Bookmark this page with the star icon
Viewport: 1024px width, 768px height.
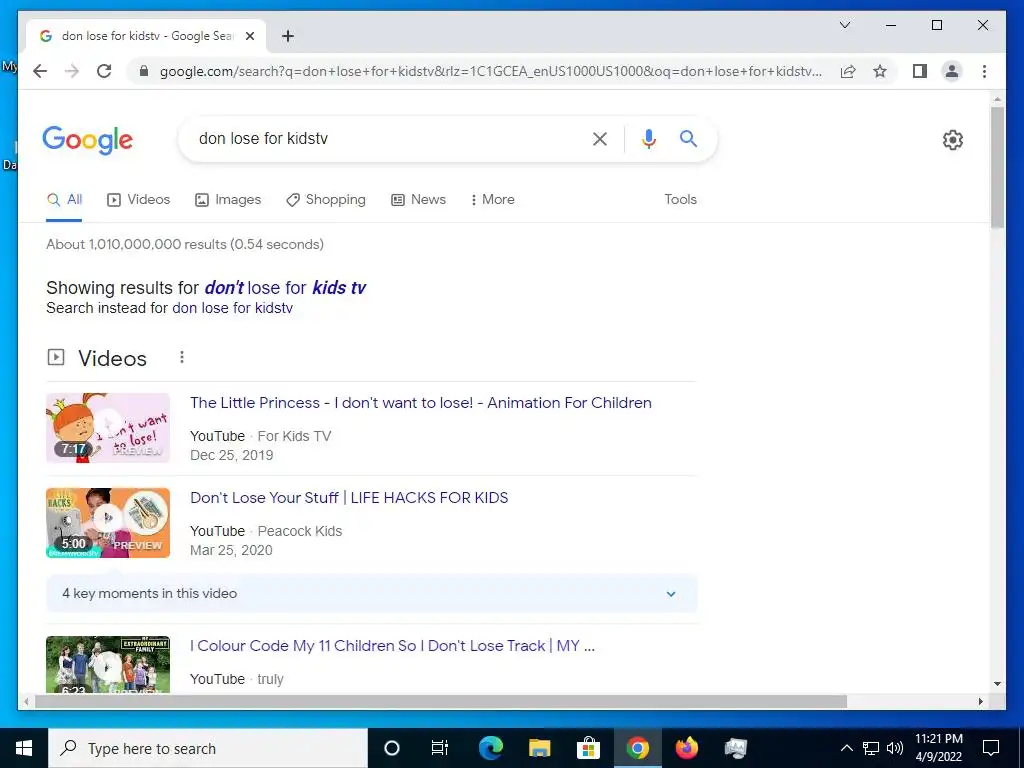(x=880, y=71)
